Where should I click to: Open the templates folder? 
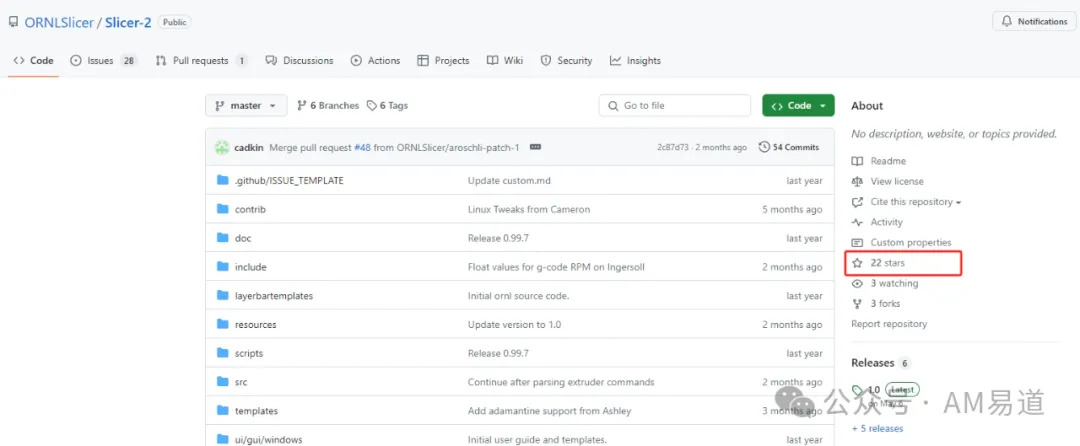coord(256,411)
